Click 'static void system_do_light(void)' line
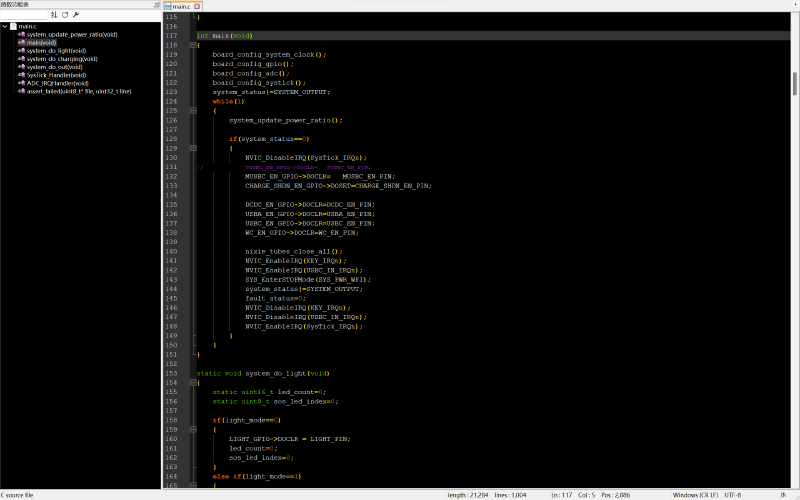The width and height of the screenshot is (800, 500). coord(263,373)
